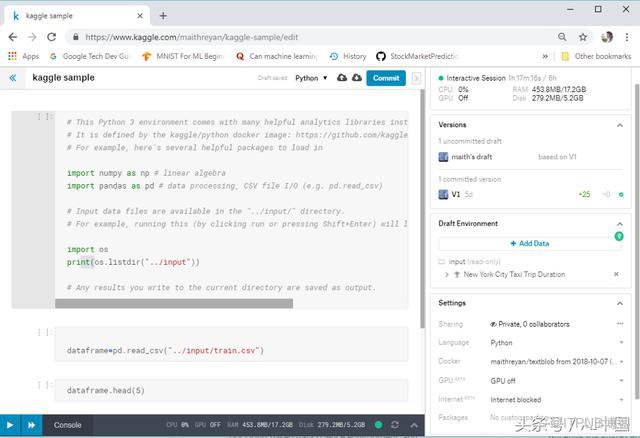
Task: Open Can machine learning bookmark
Action: coord(277,56)
